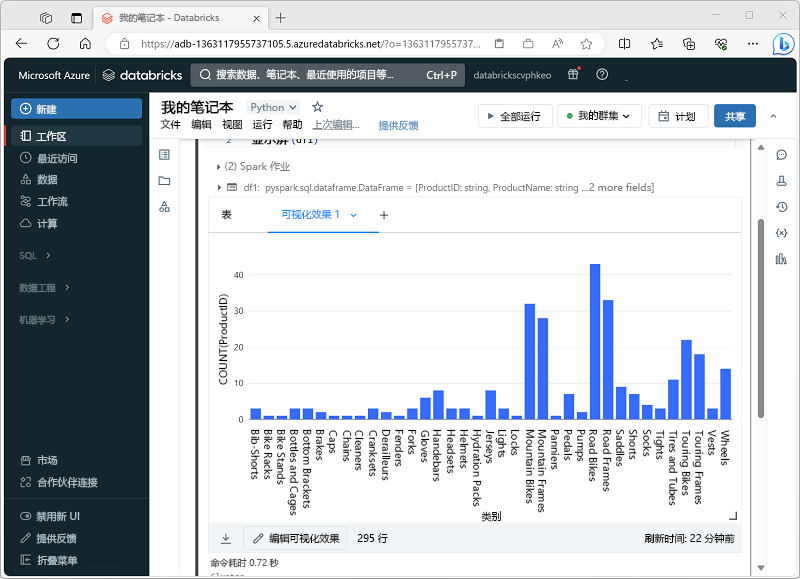Click the chart resize corner handle
This screenshot has width=800, height=579.
[x=733, y=516]
